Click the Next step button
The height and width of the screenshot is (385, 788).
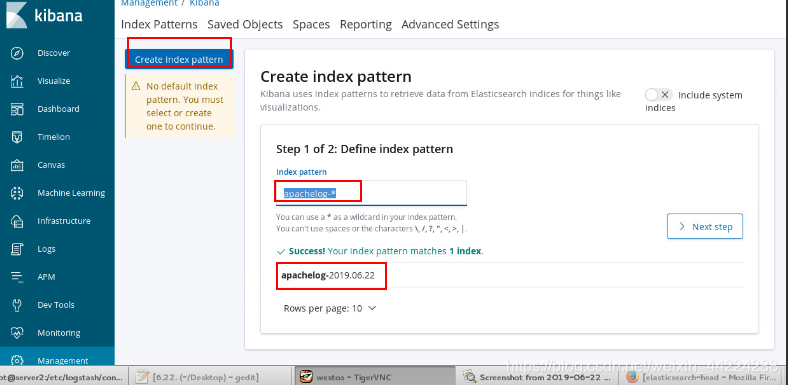pyautogui.click(x=705, y=227)
